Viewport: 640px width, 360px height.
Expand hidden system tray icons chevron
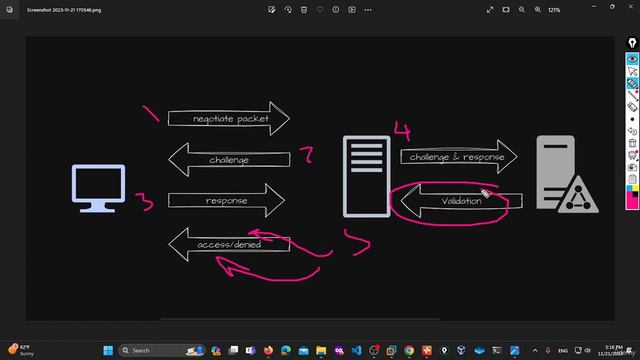(x=535, y=350)
